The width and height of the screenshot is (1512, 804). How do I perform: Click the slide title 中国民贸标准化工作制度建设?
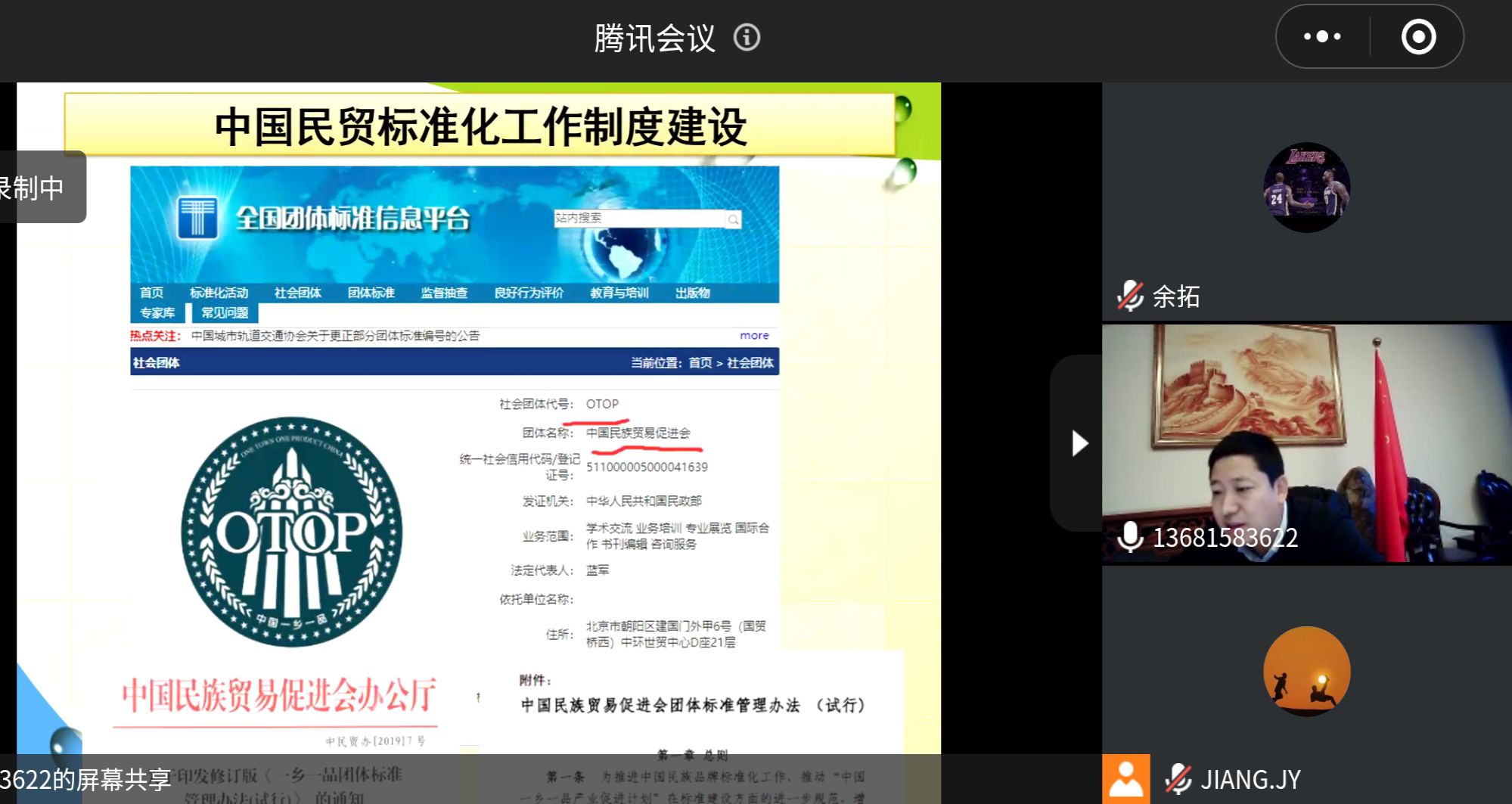click(481, 126)
